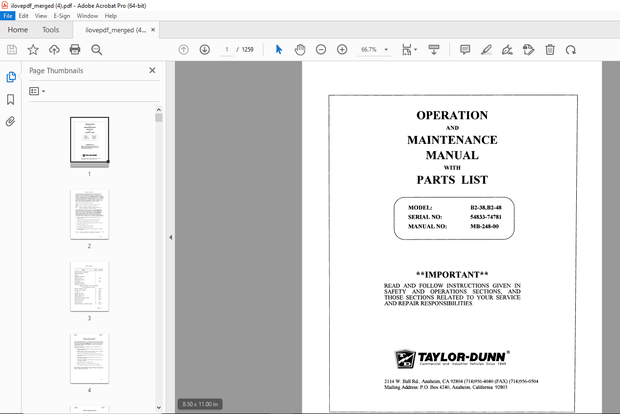Open the E-Sign menu

62,16
